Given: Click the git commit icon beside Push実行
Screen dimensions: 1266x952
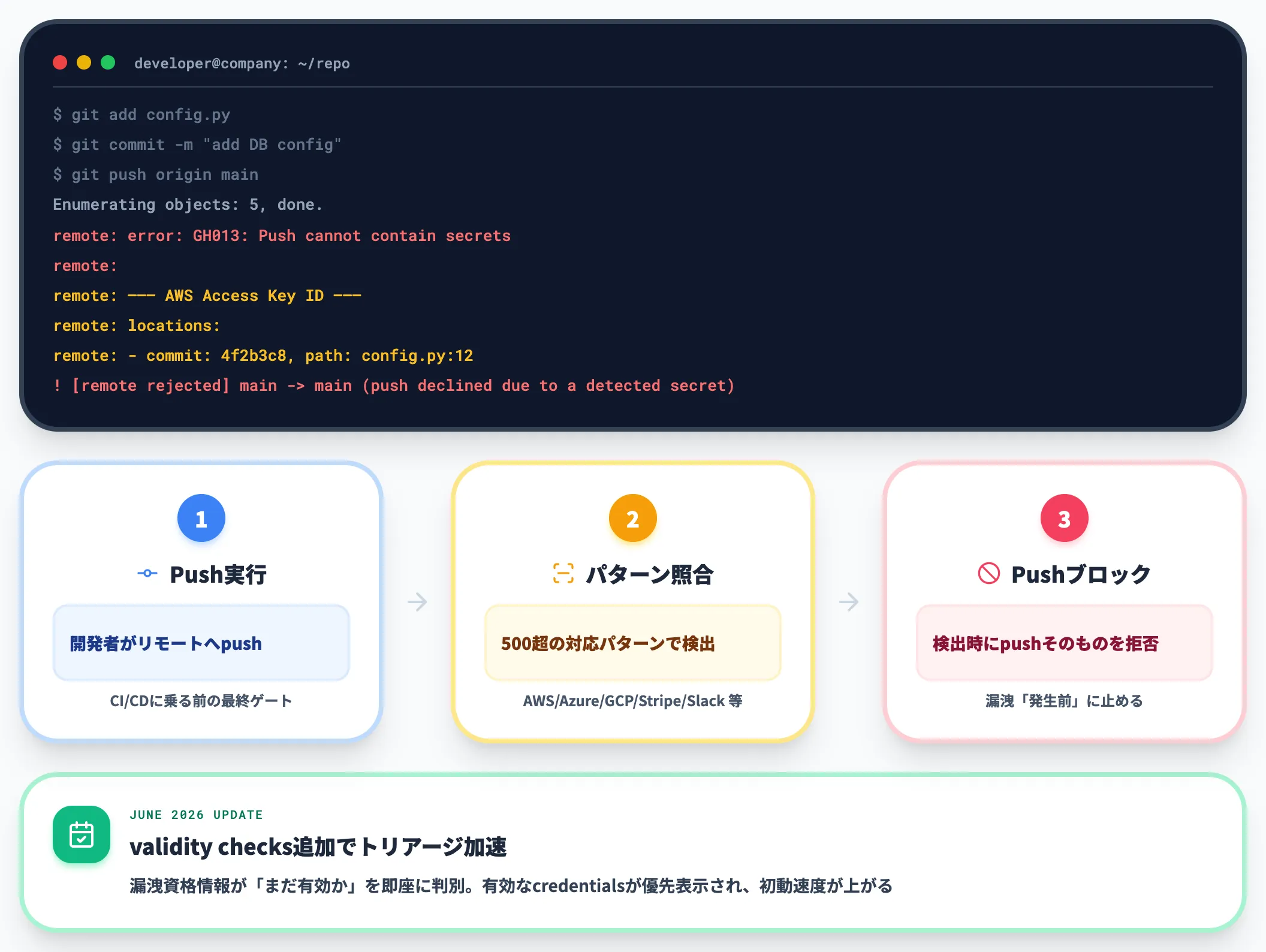Looking at the screenshot, I should point(147,574).
